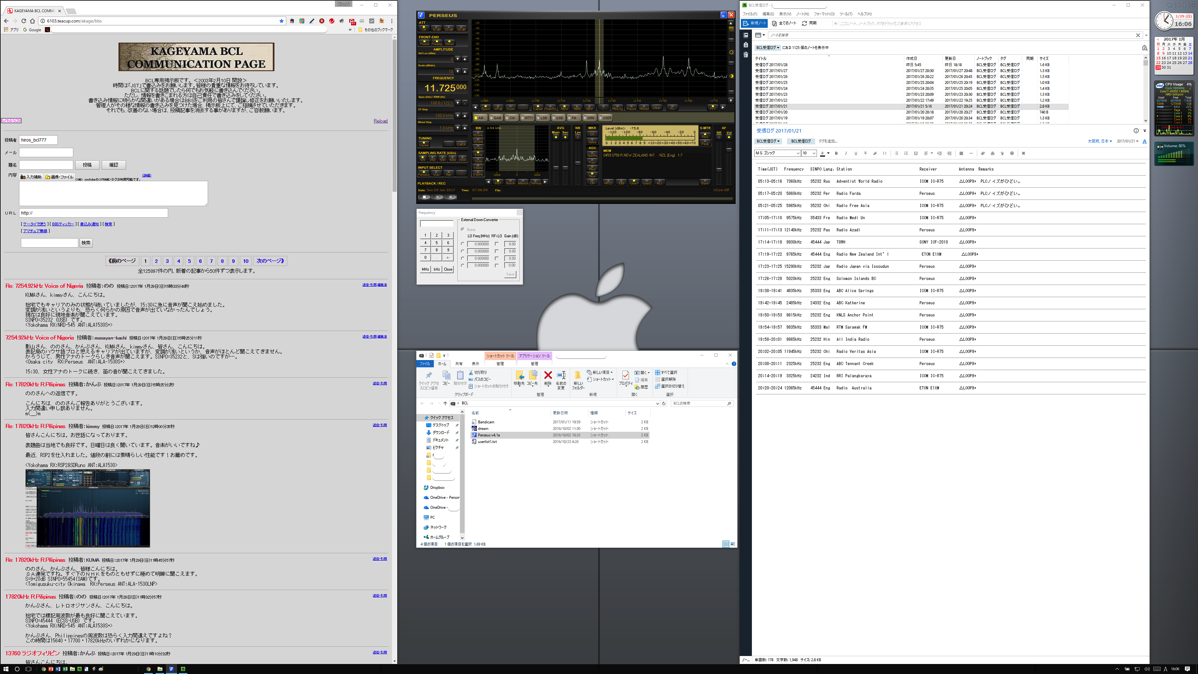Open 新しい項目 dropdown in Explorer ribbon

pos(600,372)
